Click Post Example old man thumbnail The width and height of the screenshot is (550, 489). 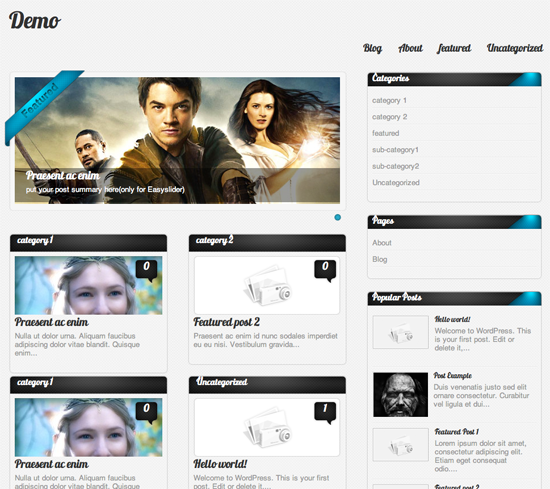[x=400, y=395]
